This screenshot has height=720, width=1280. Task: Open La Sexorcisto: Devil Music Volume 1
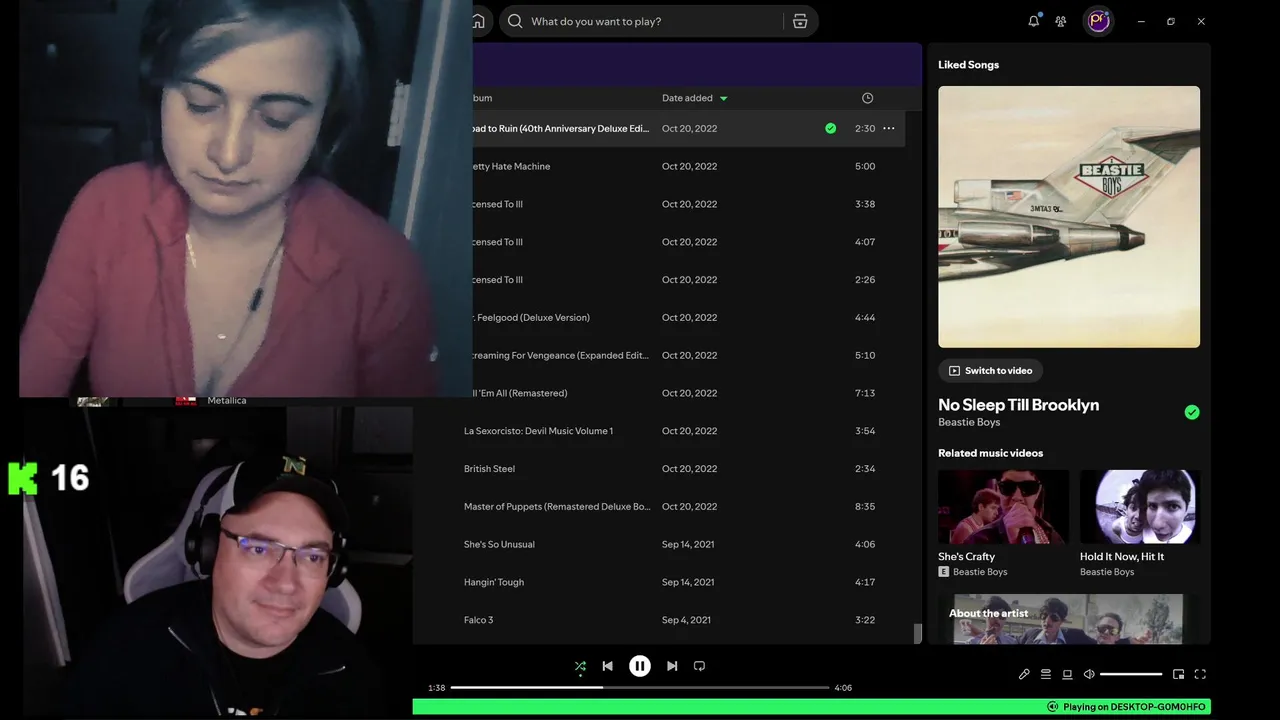[538, 431]
